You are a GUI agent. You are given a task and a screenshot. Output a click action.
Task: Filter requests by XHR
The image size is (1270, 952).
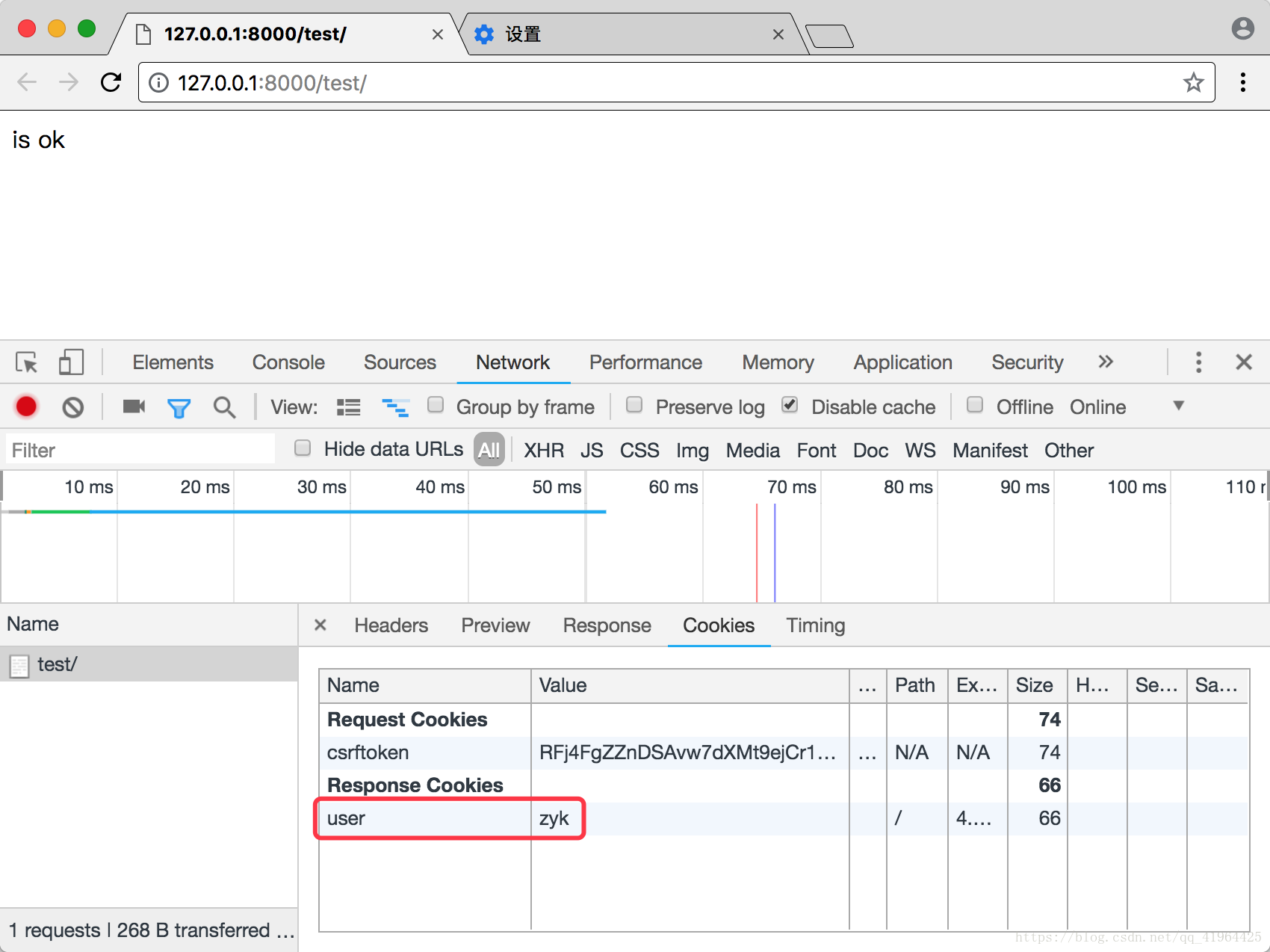pyautogui.click(x=544, y=451)
